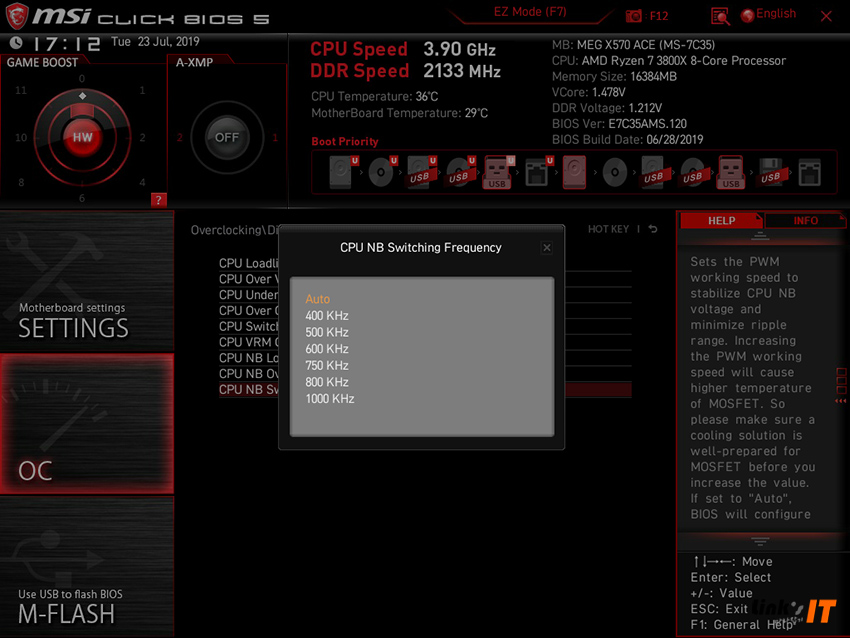Image resolution: width=850 pixels, height=638 pixels.
Task: Close the CPU NB Switching Frequency dialog
Action: click(x=546, y=248)
